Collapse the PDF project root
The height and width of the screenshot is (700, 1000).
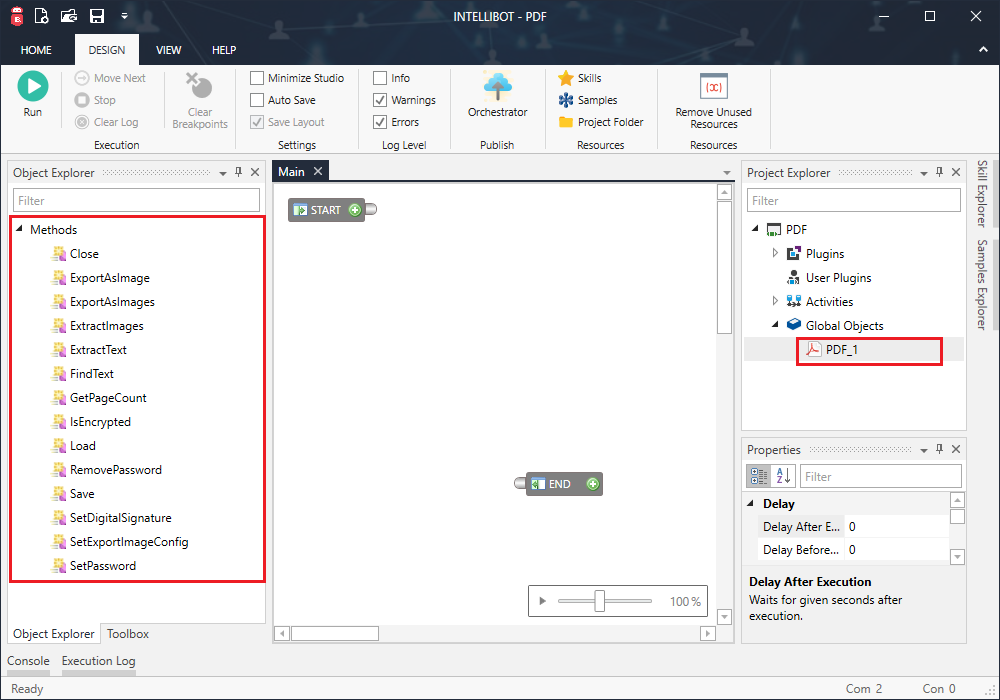755,229
